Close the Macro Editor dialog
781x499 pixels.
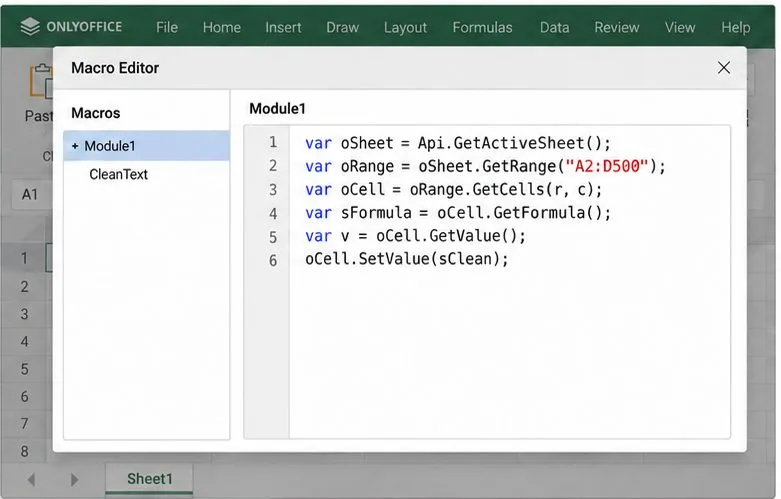tap(724, 68)
